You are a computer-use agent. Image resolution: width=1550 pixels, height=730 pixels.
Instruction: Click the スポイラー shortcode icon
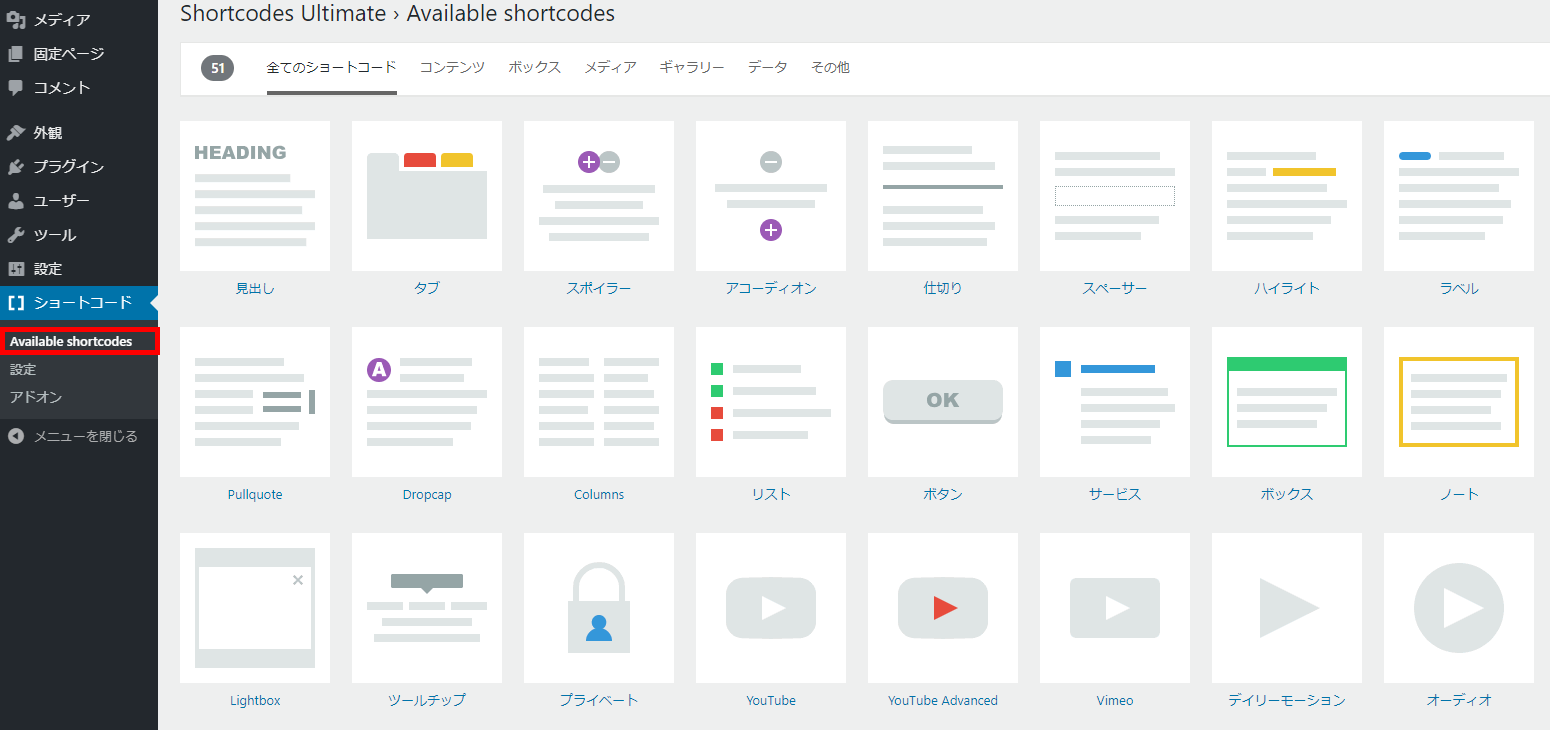click(599, 196)
